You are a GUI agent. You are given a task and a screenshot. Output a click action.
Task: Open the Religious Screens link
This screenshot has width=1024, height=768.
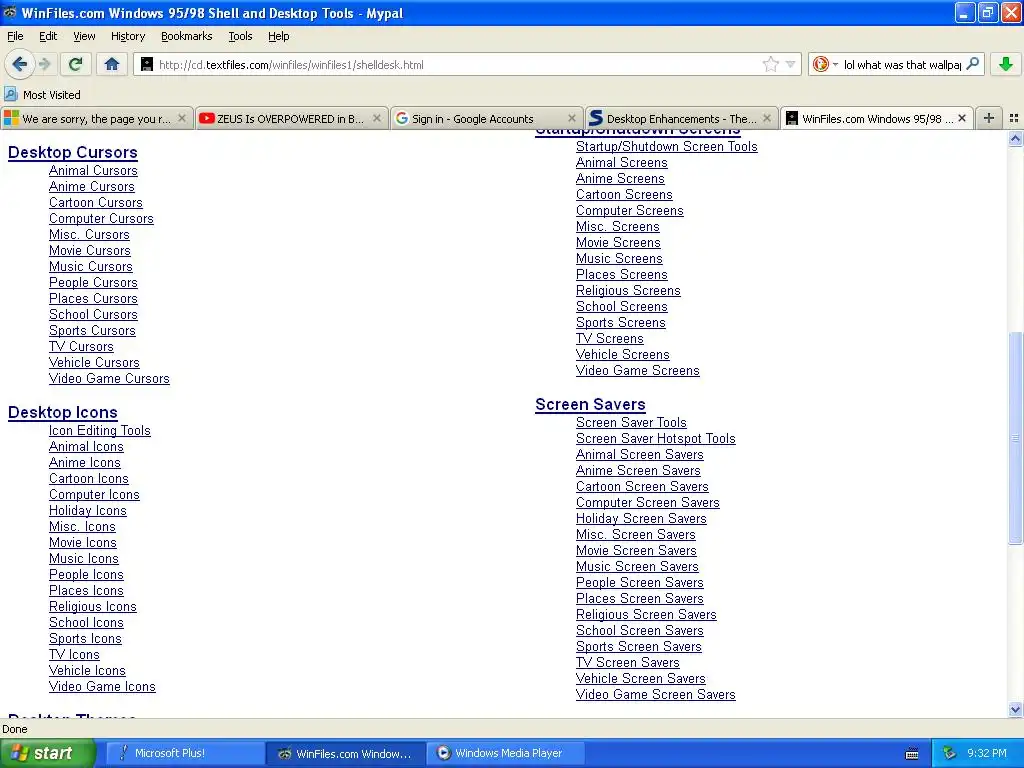(628, 291)
